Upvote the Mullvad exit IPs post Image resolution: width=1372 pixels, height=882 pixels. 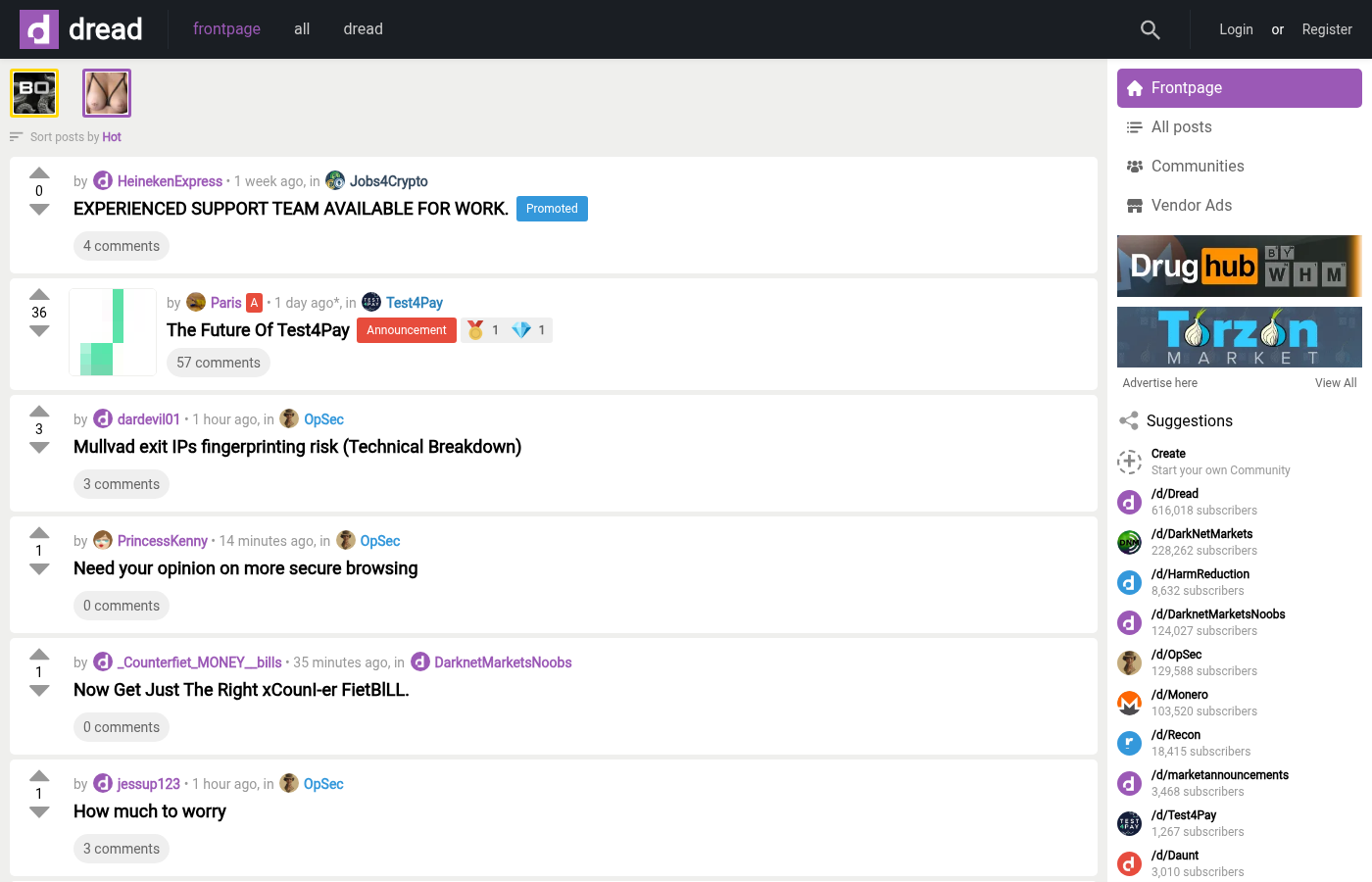pos(39,412)
